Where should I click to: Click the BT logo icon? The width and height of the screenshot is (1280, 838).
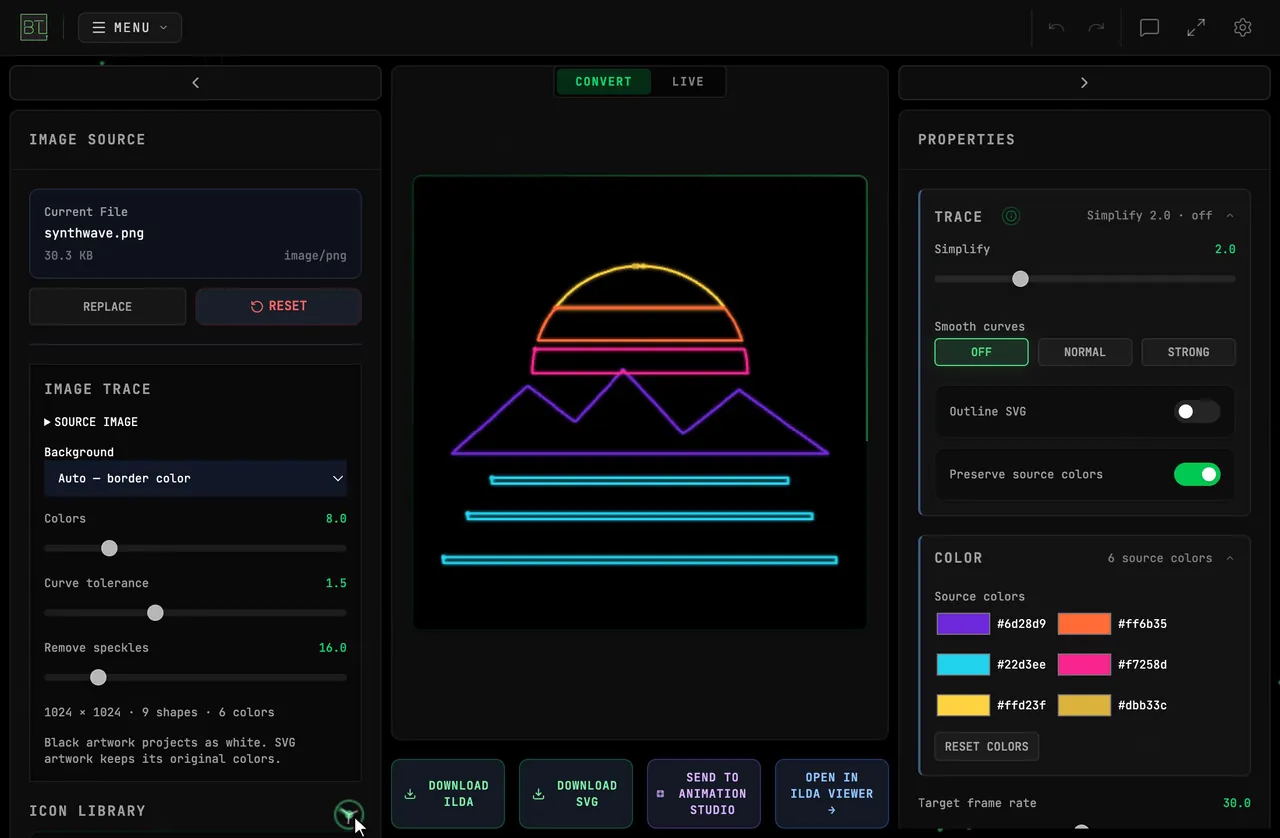tap(34, 27)
